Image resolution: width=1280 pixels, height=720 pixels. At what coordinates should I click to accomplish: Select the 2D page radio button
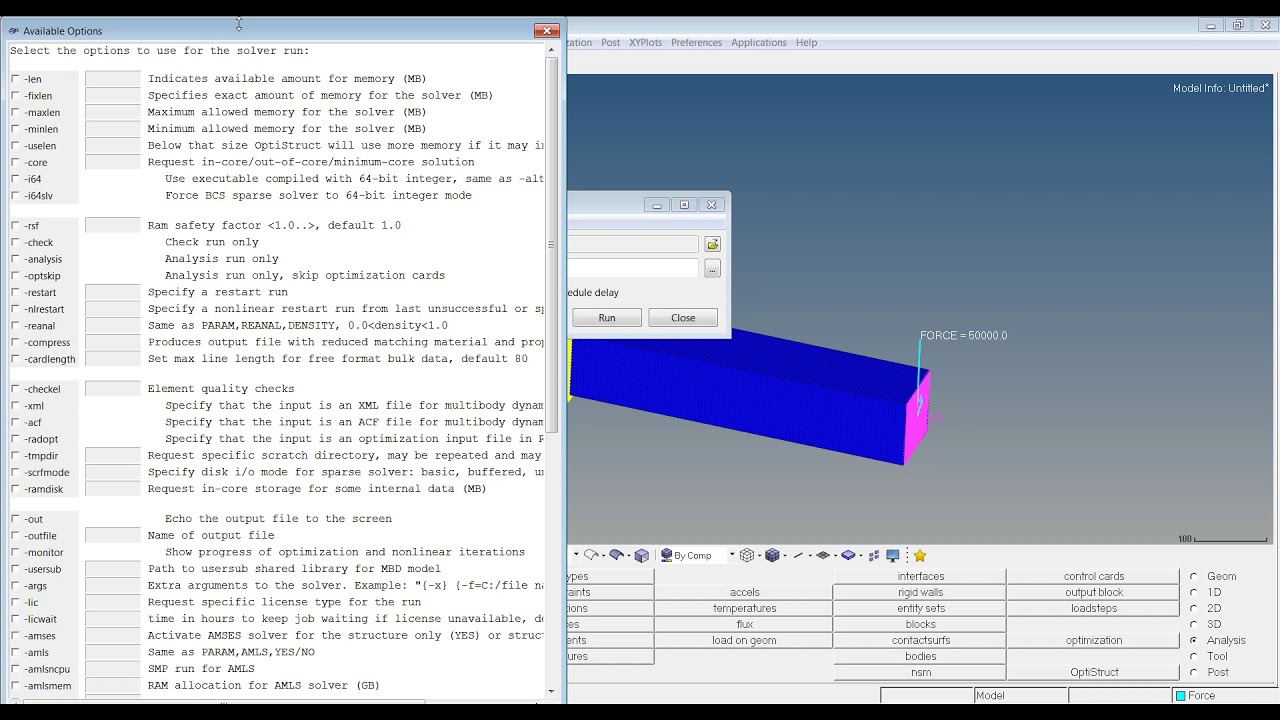(1193, 608)
